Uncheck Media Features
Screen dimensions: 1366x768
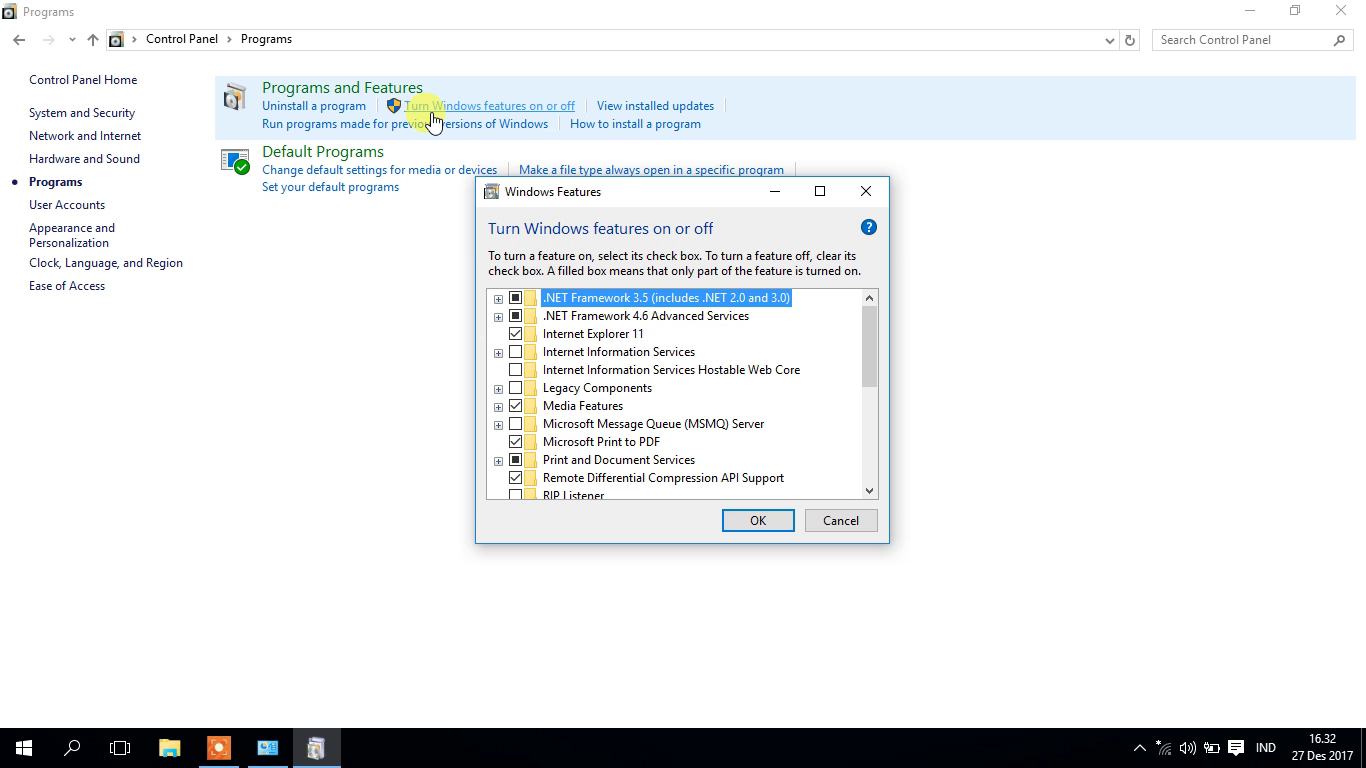click(x=515, y=406)
